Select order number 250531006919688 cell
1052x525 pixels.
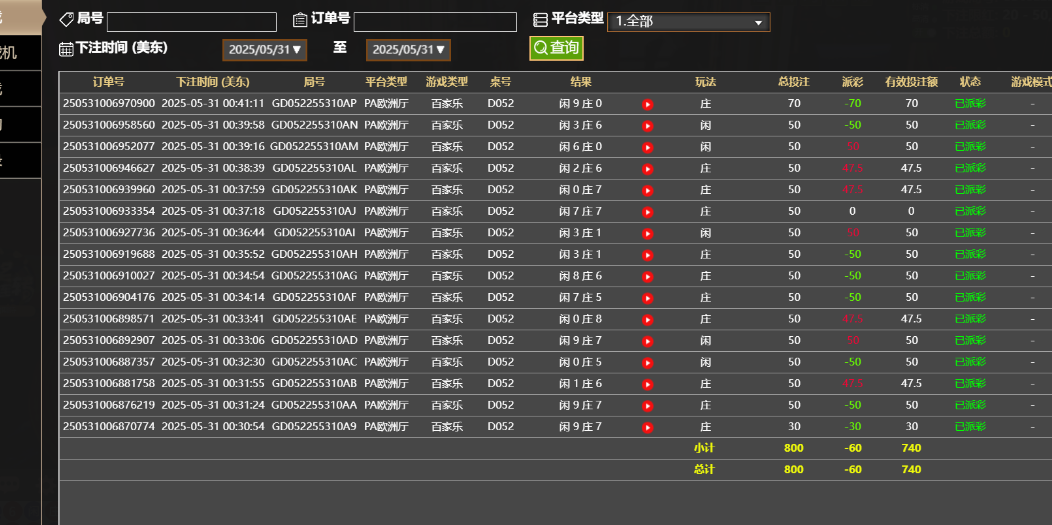[109, 255]
